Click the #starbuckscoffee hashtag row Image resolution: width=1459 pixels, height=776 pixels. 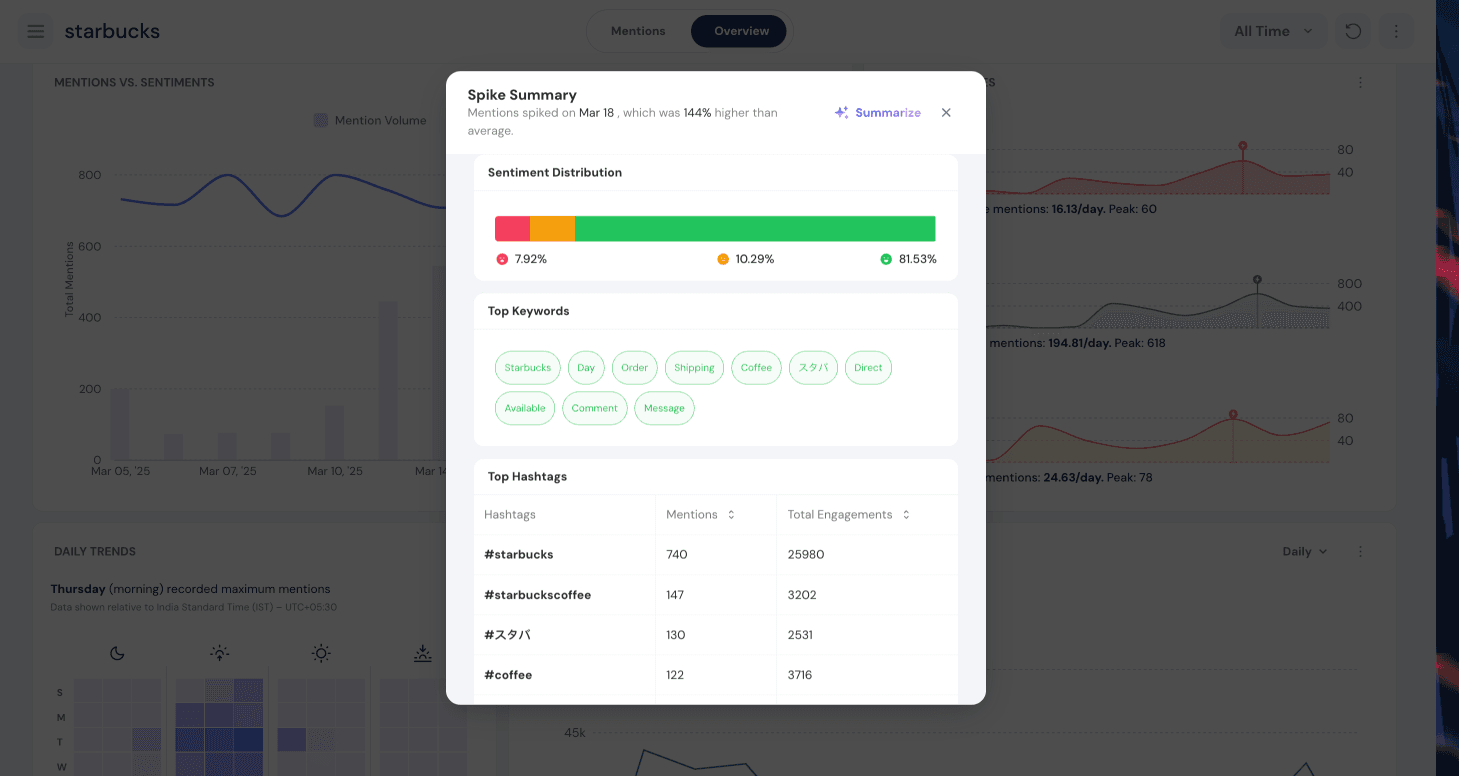click(537, 595)
